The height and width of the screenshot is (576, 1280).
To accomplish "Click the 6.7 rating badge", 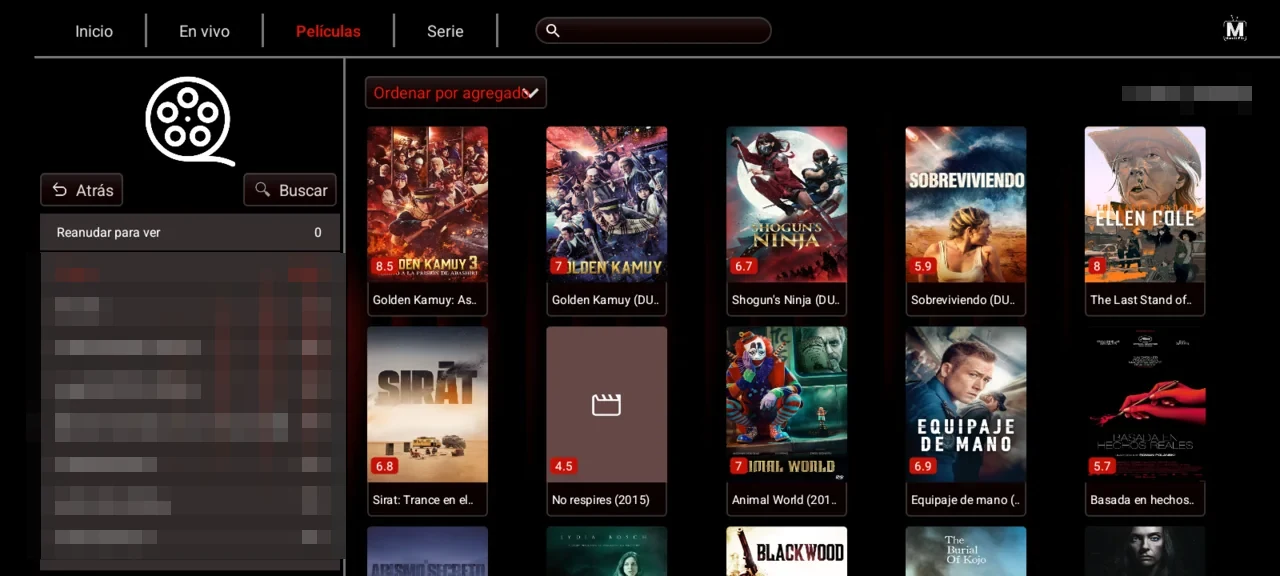I will [743, 267].
